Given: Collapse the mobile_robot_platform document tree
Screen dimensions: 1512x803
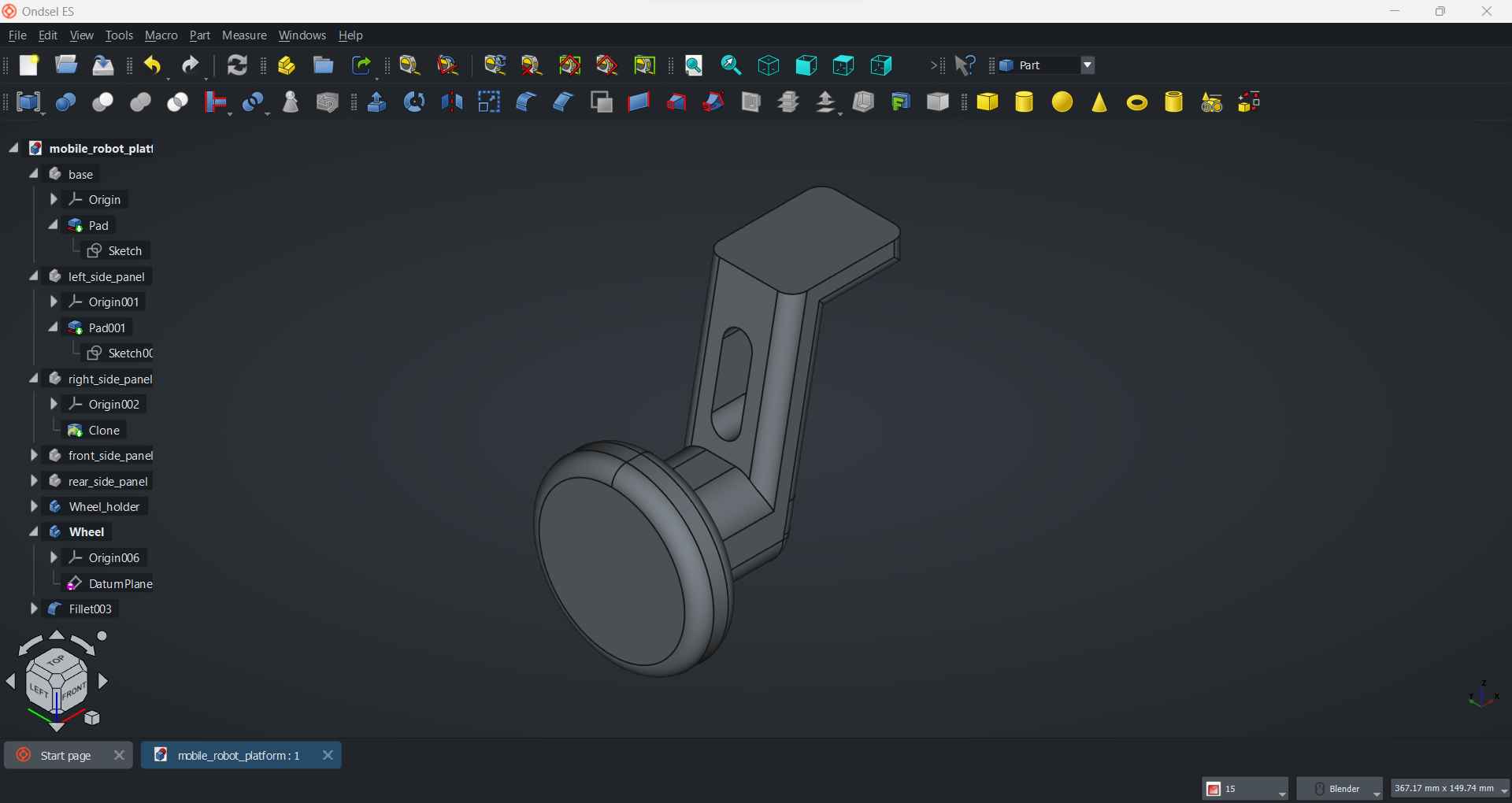Looking at the screenshot, I should (14, 148).
